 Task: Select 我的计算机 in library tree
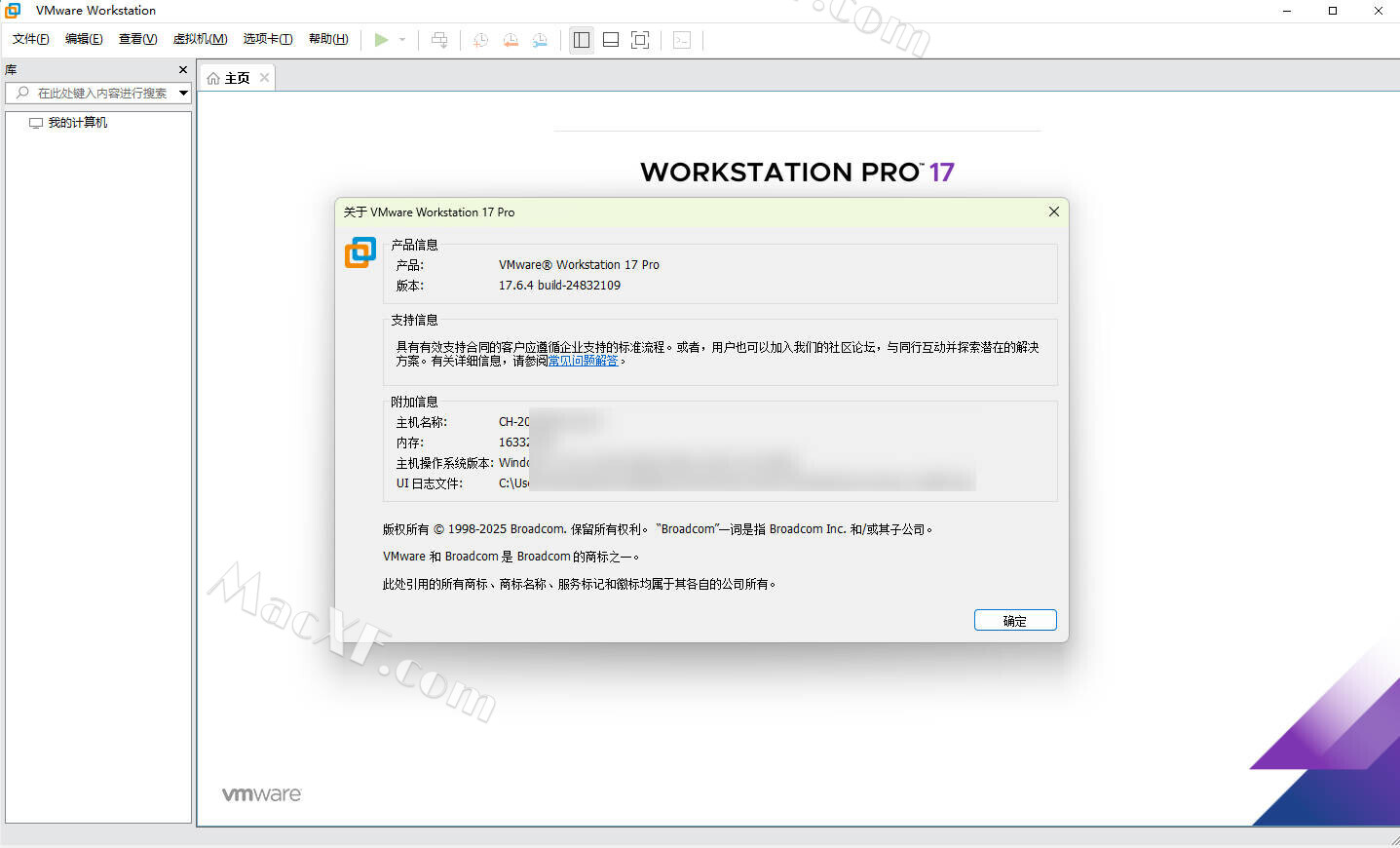pyautogui.click(x=78, y=123)
